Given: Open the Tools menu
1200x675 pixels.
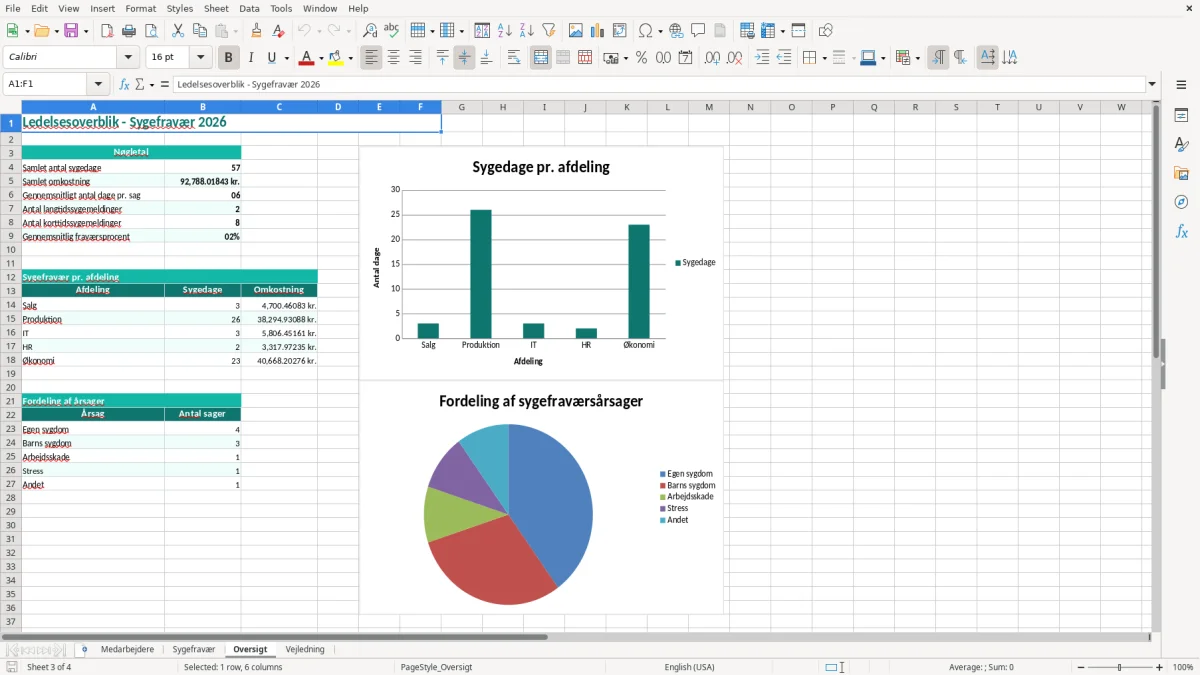Looking at the screenshot, I should point(281,8).
